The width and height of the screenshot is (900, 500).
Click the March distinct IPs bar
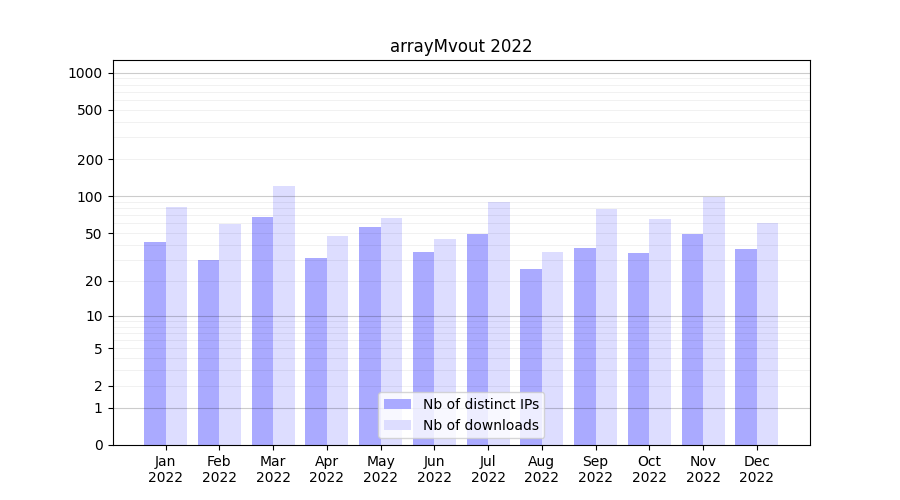262,330
